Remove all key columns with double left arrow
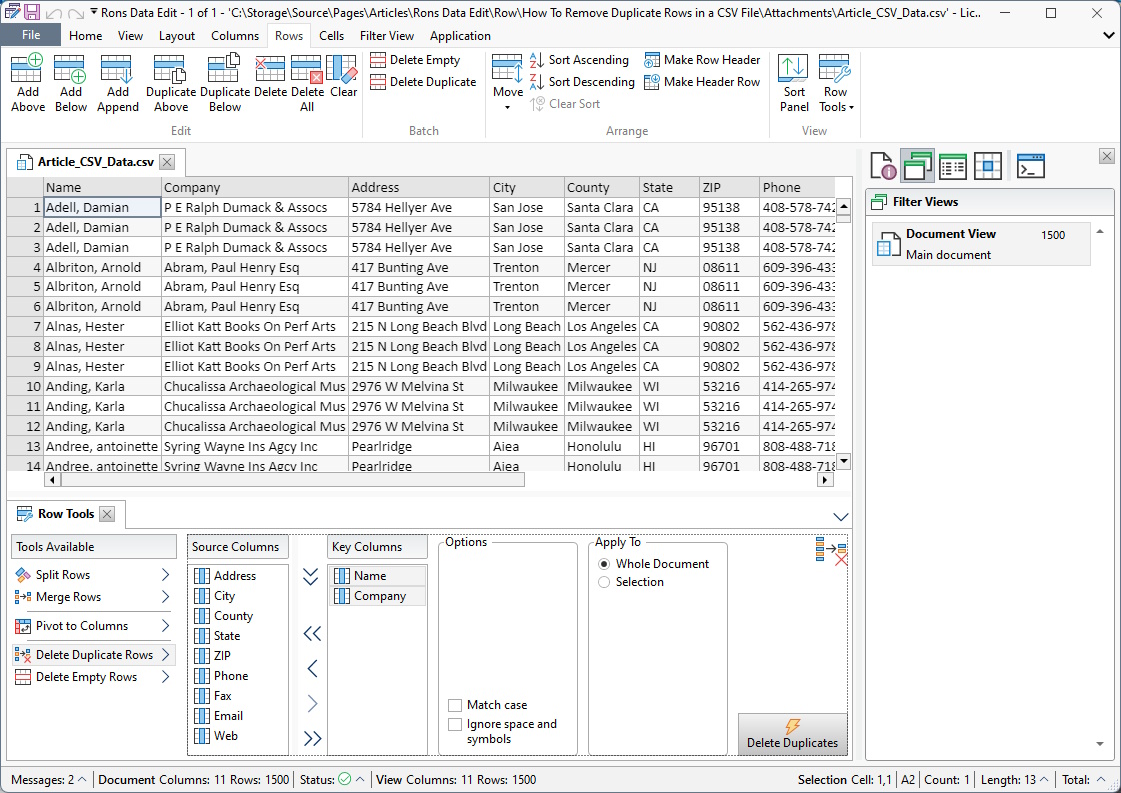Screen dimensions: 1121x793 pyautogui.click(x=312, y=634)
